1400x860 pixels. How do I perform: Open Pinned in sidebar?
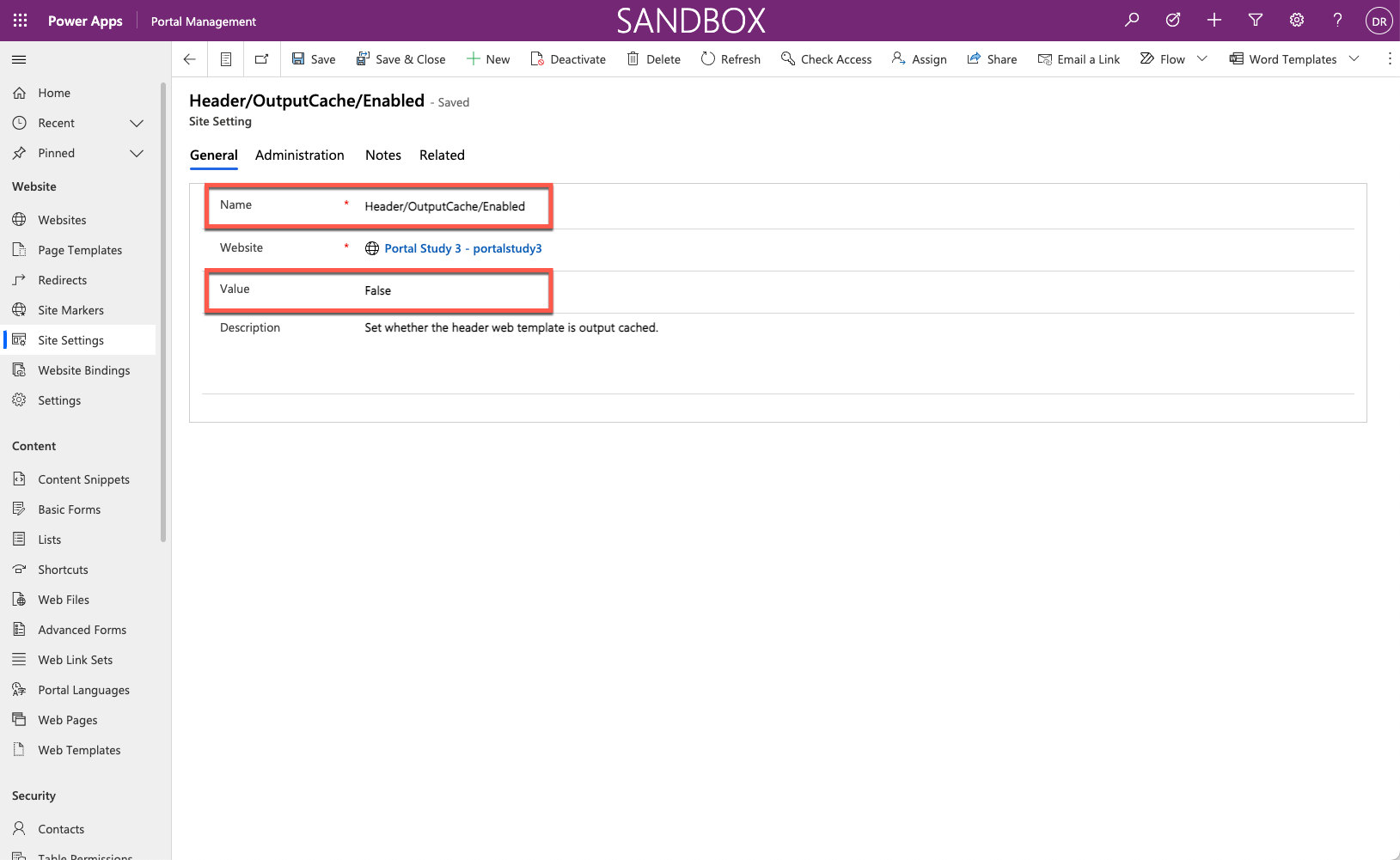point(56,153)
